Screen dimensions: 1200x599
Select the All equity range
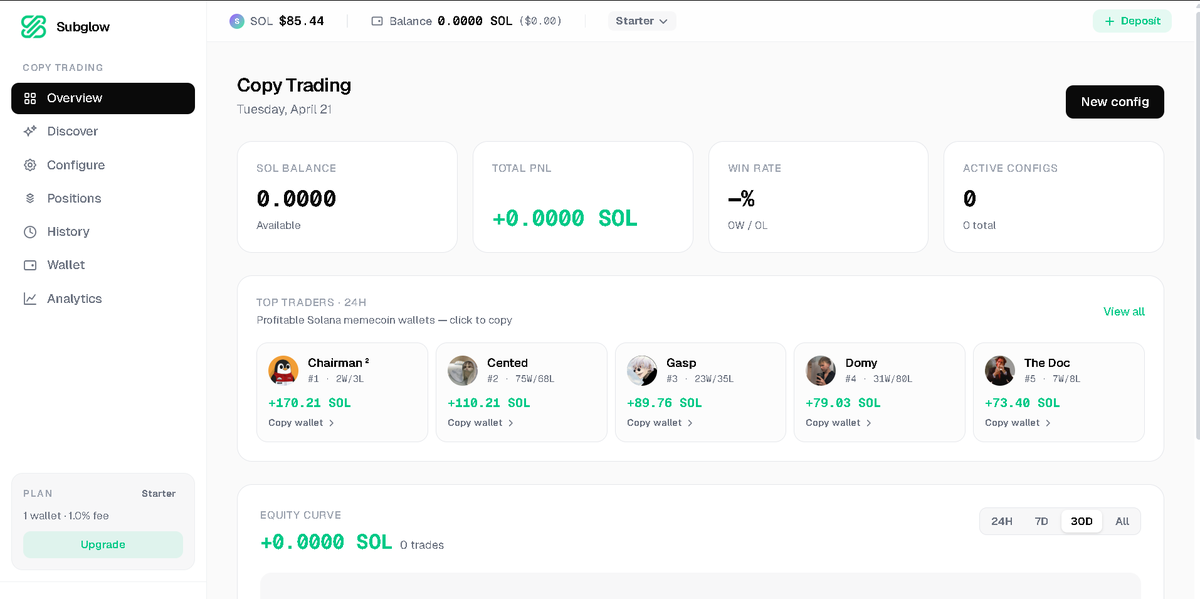click(x=1122, y=521)
